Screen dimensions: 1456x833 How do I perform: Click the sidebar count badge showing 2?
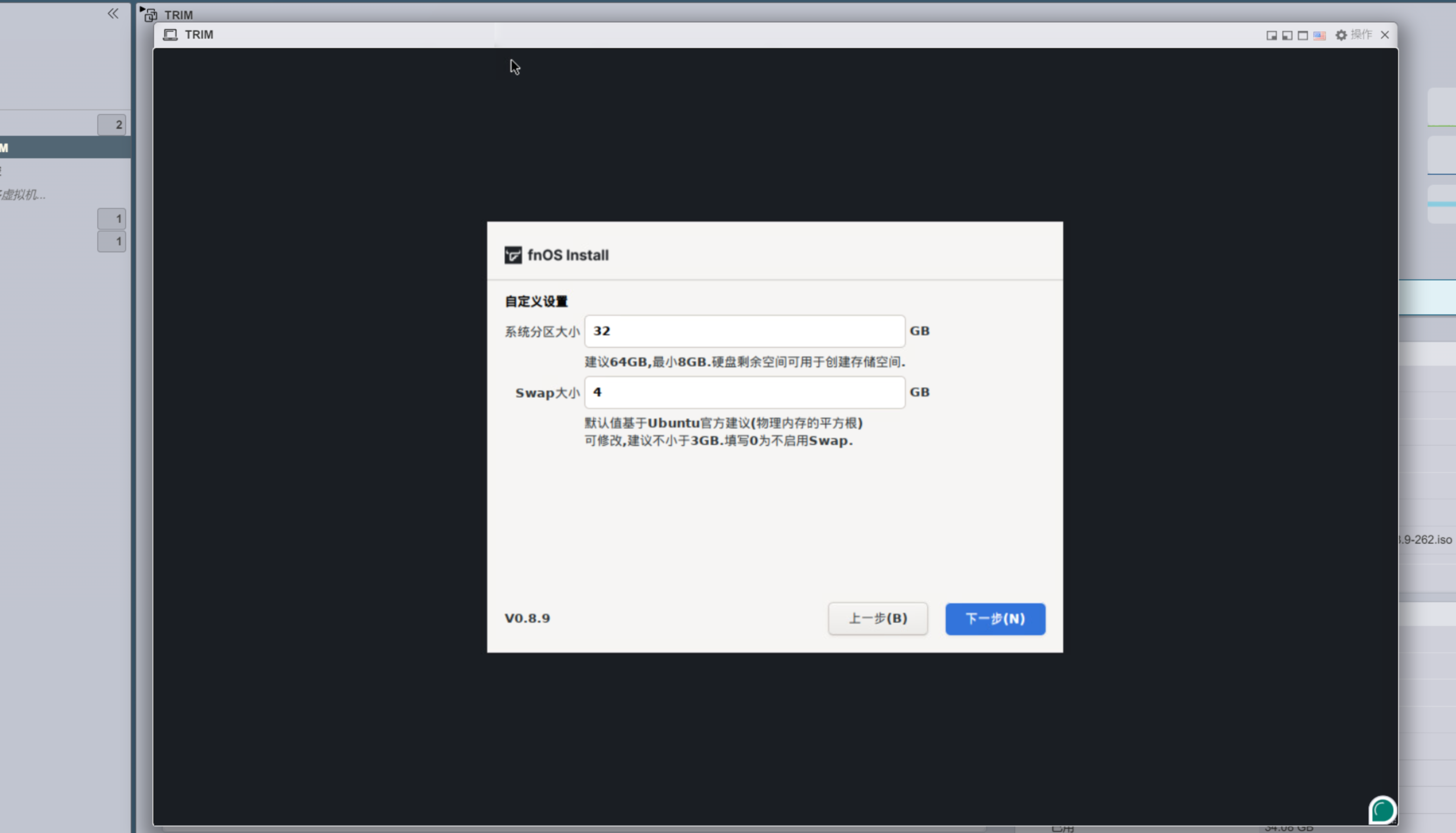coord(112,125)
